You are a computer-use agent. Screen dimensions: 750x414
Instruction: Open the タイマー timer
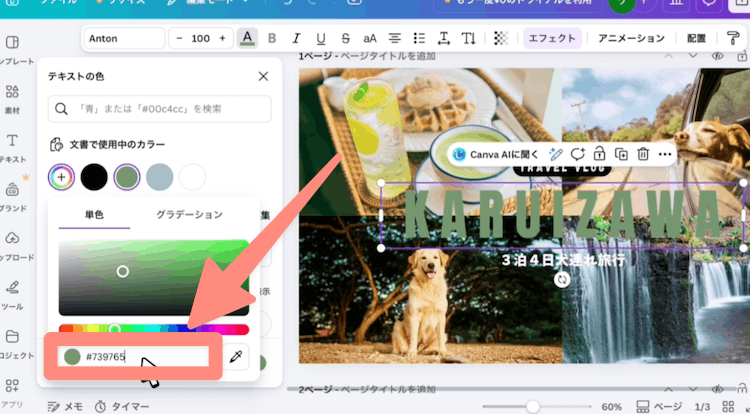[x=122, y=407]
